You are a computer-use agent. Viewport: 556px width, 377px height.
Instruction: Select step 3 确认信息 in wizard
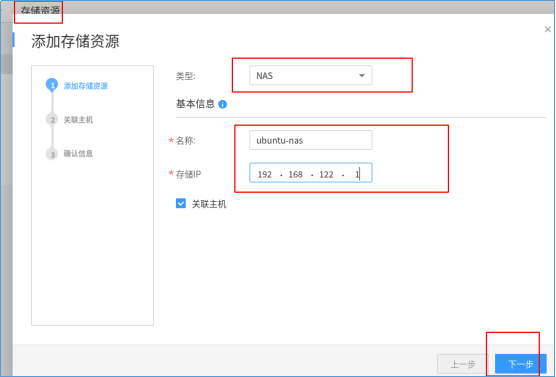pos(70,154)
